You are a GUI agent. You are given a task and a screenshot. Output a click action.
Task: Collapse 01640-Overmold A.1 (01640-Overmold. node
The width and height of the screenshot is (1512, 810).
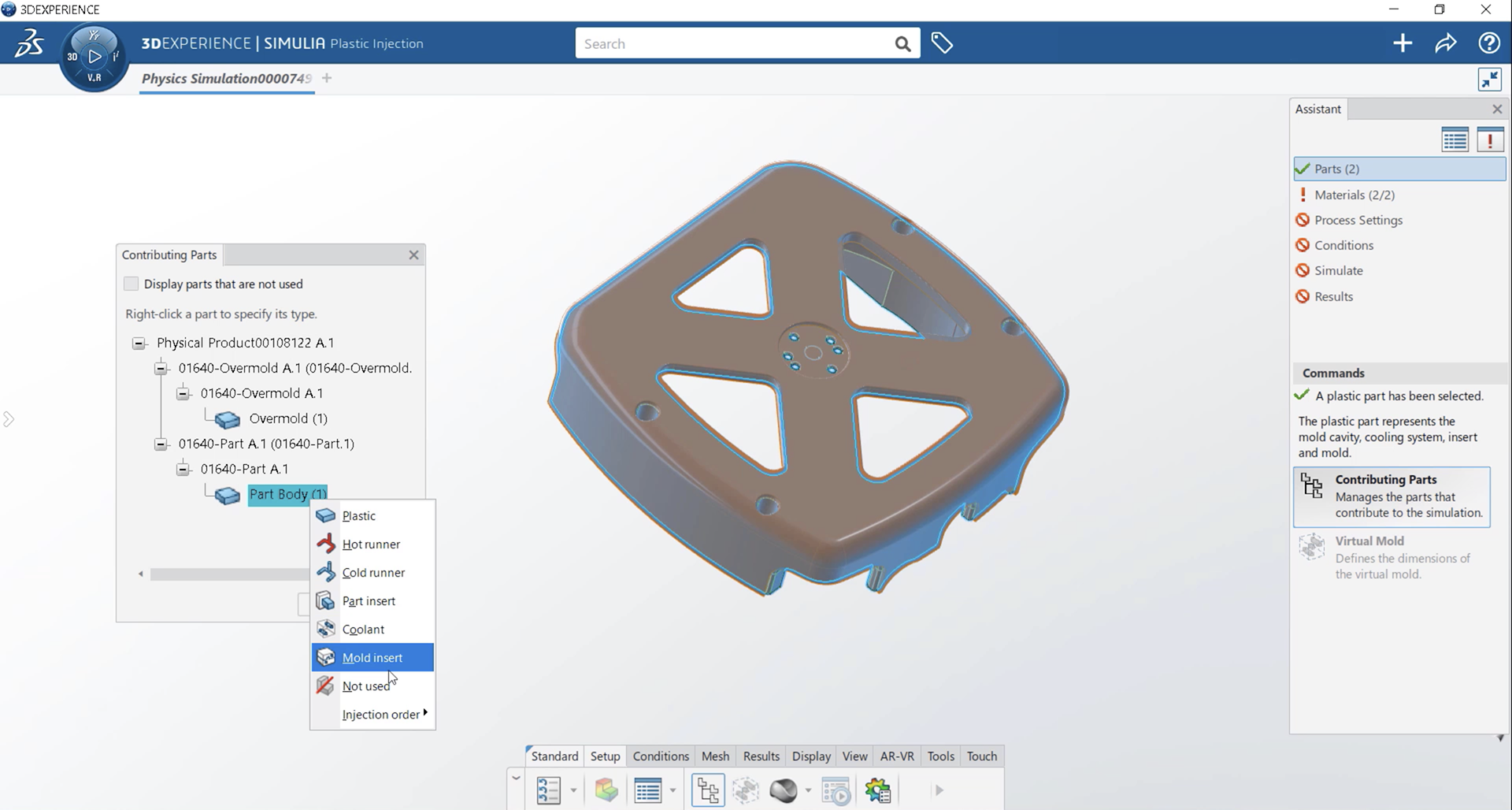[161, 368]
